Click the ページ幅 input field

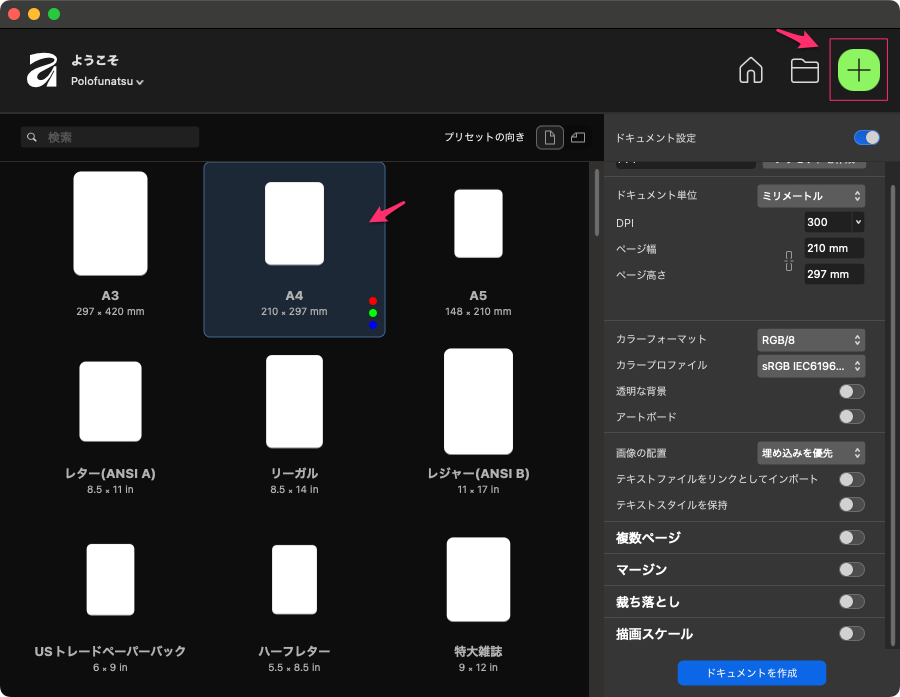(833, 248)
